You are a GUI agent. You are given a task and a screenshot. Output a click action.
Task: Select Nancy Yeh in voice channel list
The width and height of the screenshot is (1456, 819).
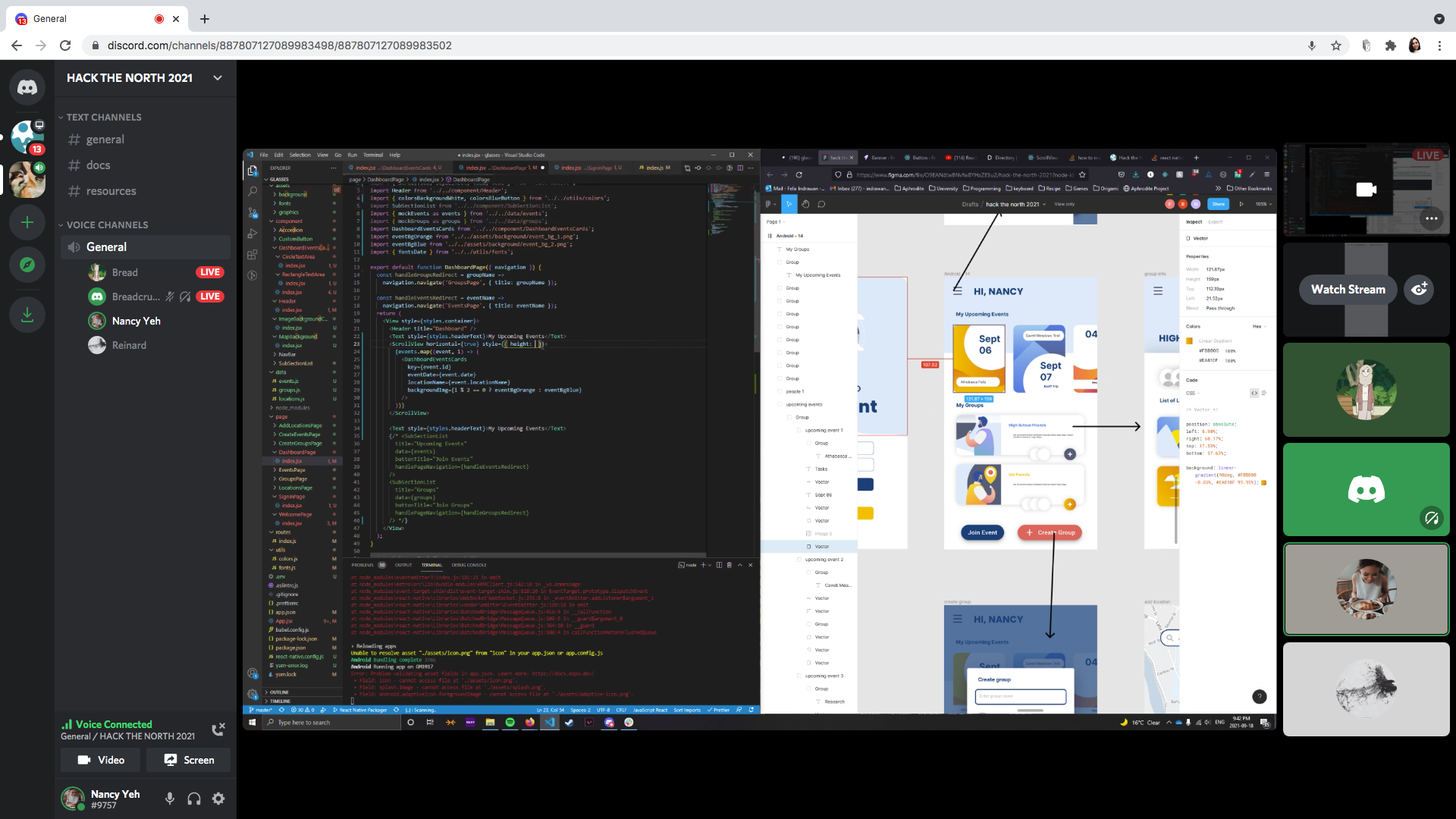click(136, 321)
